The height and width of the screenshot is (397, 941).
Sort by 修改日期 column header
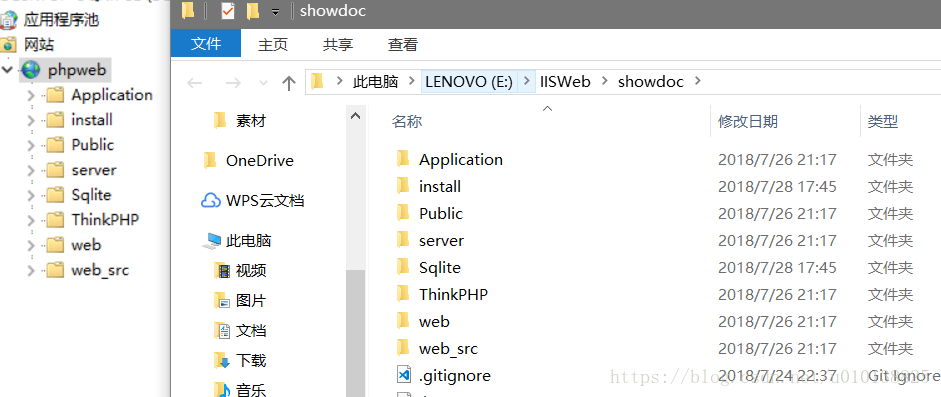[x=748, y=122]
